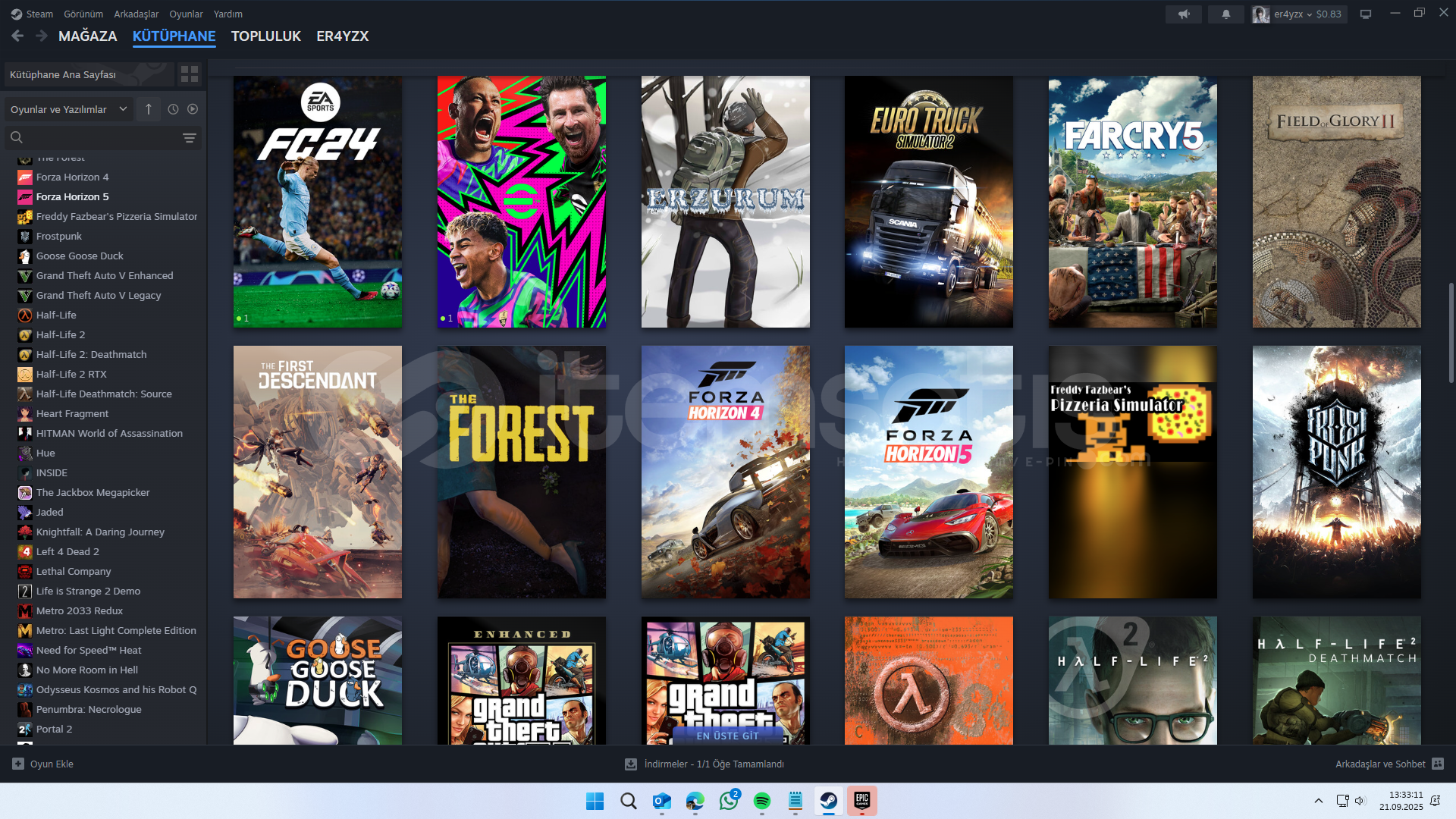Viewport: 1456px width, 819px height.
Task: Go forward with the right arrow
Action: (x=42, y=36)
